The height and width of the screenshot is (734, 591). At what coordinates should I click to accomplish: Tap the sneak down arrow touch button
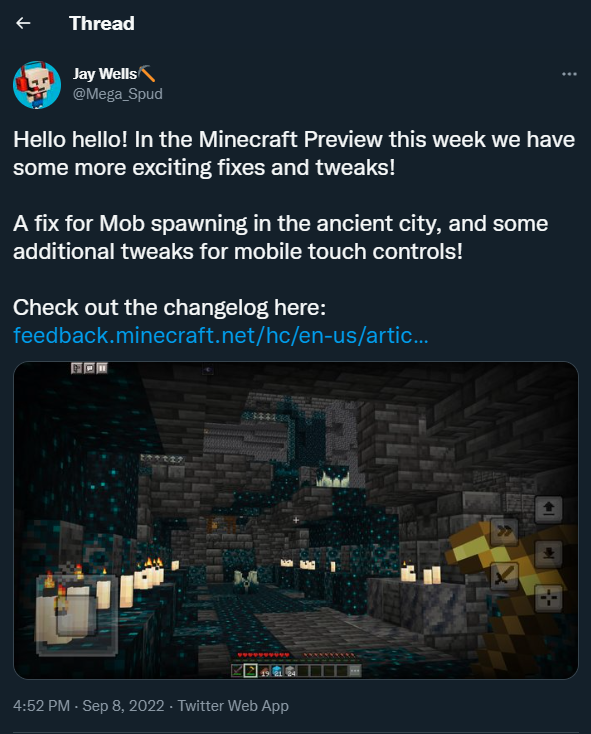click(x=548, y=554)
